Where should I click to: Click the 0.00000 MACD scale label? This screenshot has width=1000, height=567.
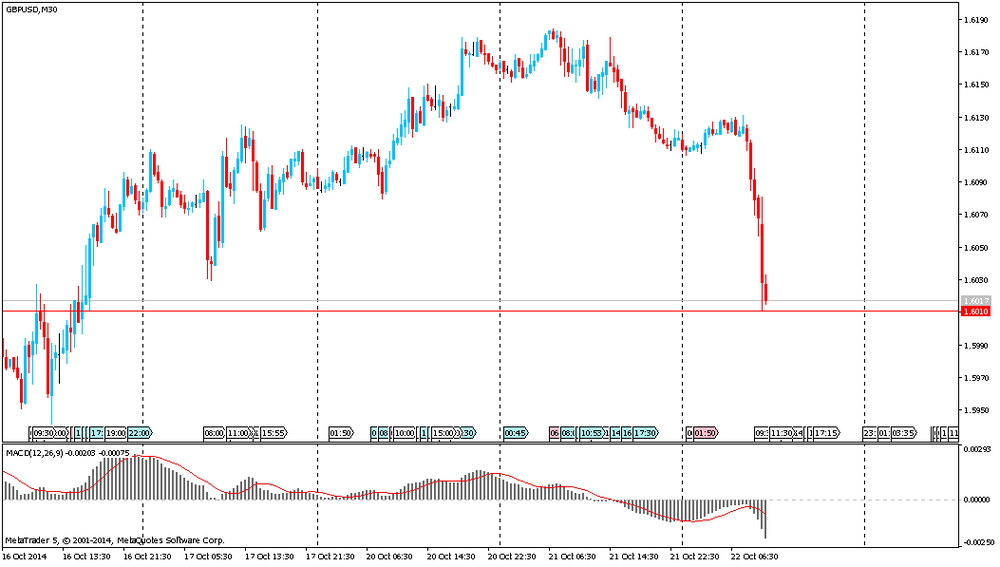click(x=975, y=499)
